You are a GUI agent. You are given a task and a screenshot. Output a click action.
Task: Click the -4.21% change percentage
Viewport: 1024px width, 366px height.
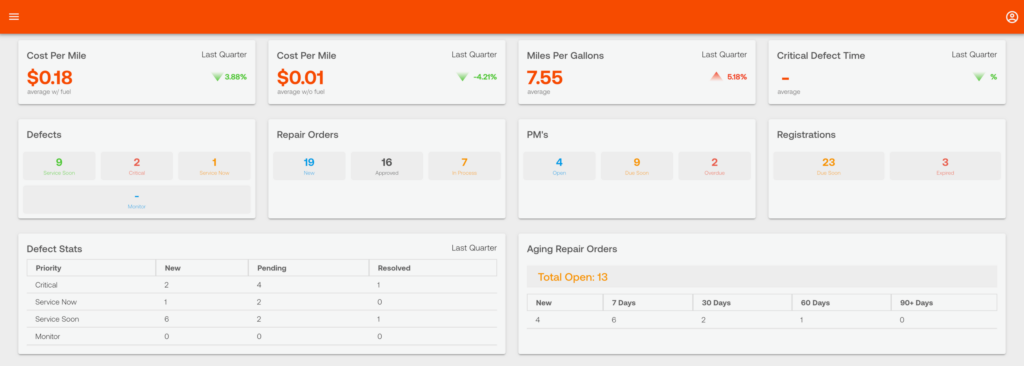pos(485,77)
